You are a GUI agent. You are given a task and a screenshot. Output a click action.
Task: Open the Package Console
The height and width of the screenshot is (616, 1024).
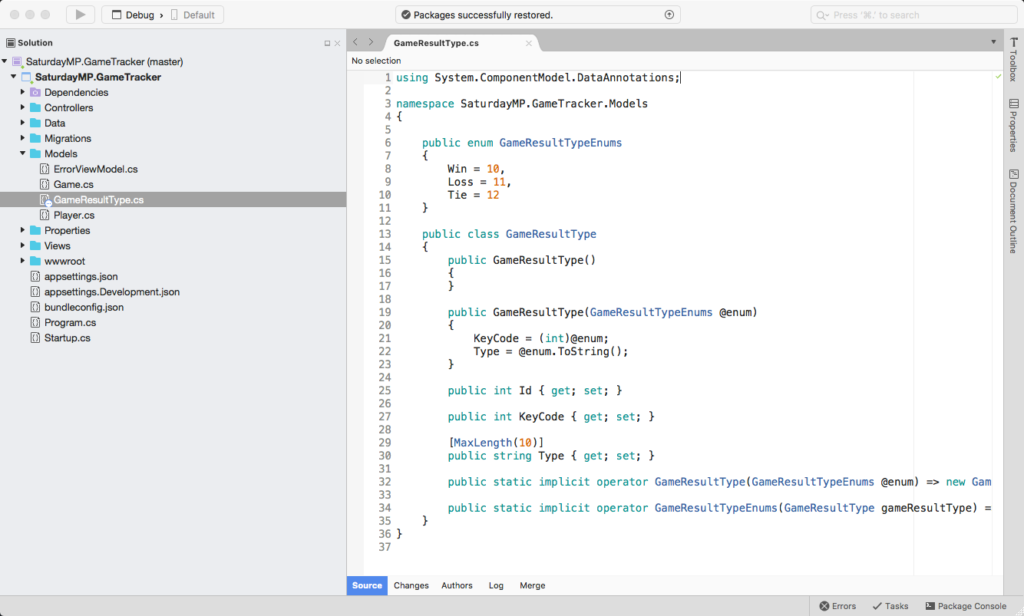tap(965, 605)
